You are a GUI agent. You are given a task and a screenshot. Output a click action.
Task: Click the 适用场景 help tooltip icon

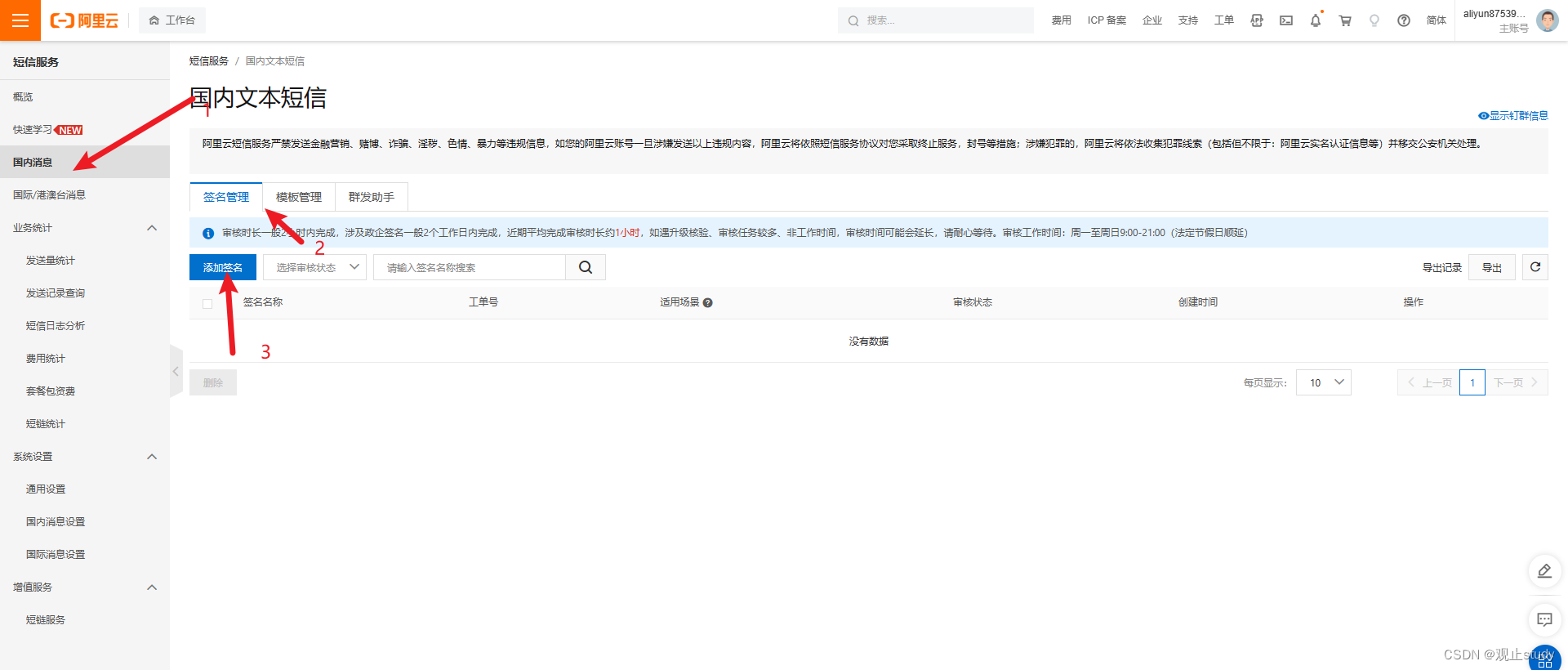[x=708, y=302]
